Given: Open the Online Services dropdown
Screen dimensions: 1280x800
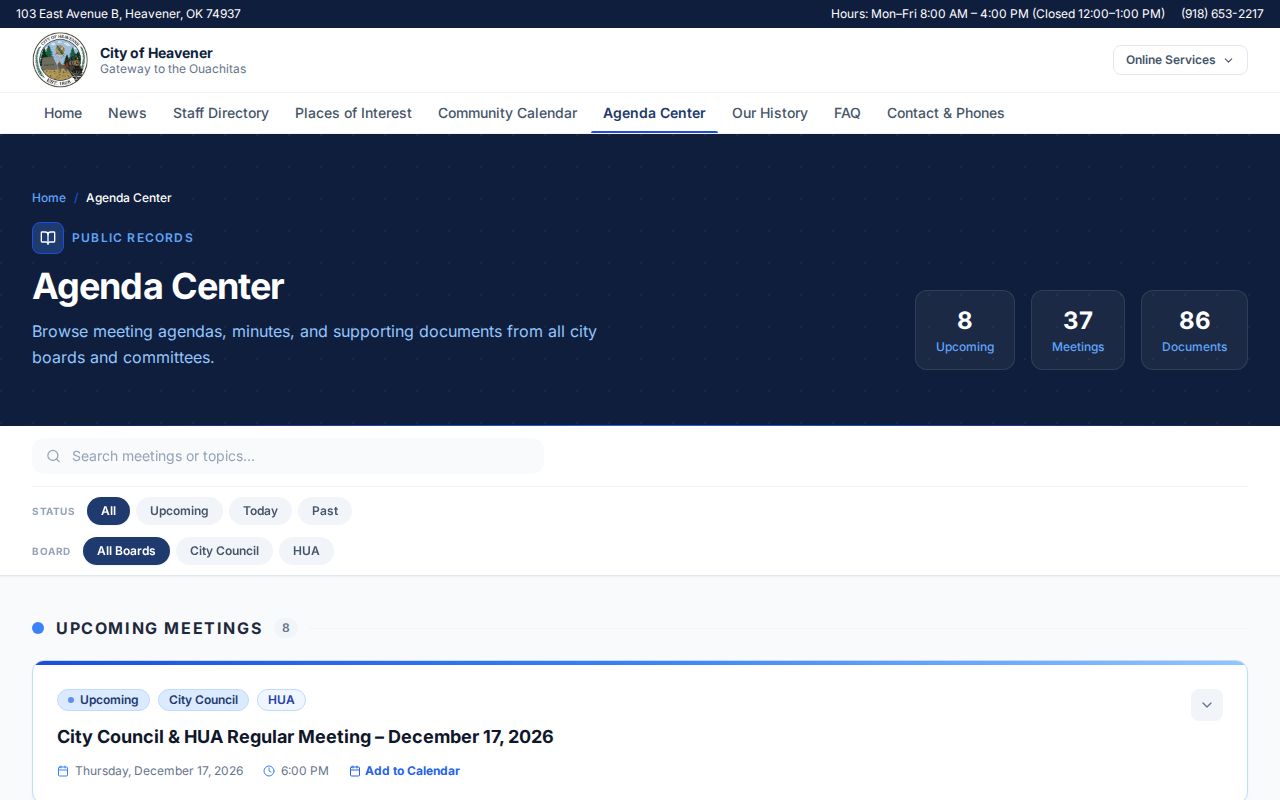Looking at the screenshot, I should (x=1180, y=60).
